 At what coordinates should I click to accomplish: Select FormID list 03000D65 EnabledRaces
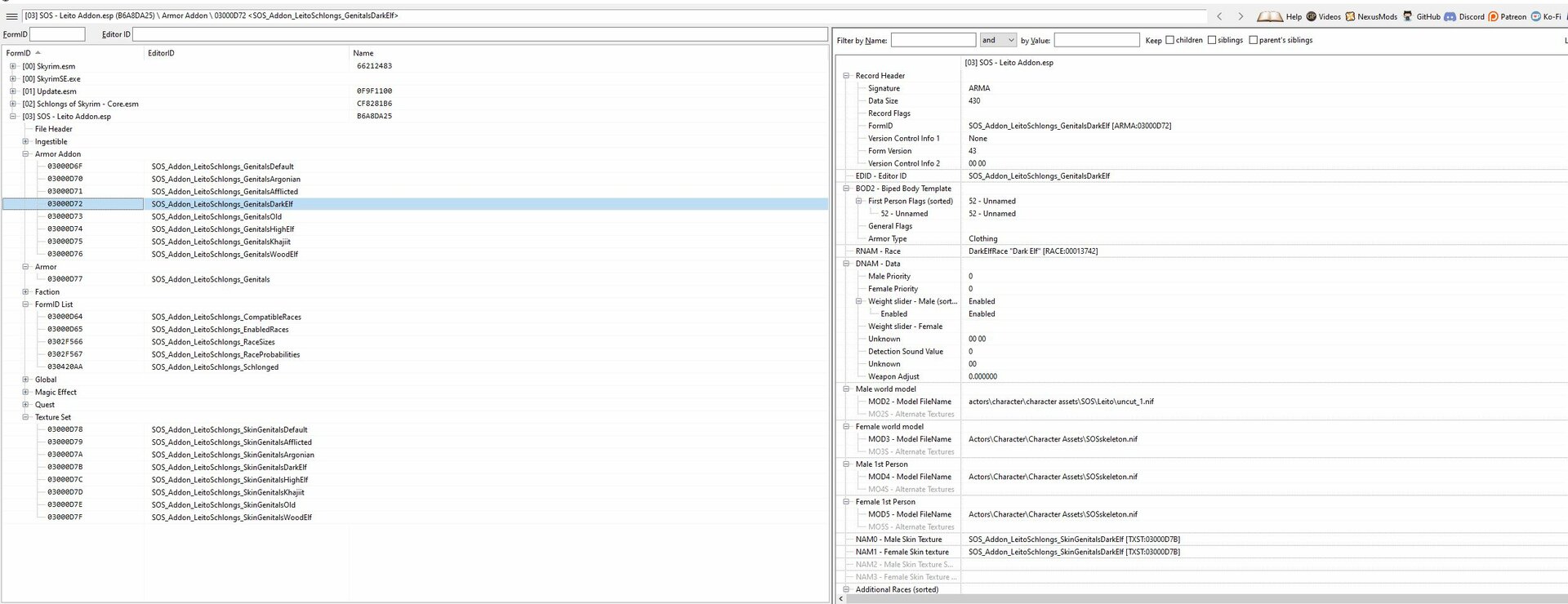(x=415, y=330)
